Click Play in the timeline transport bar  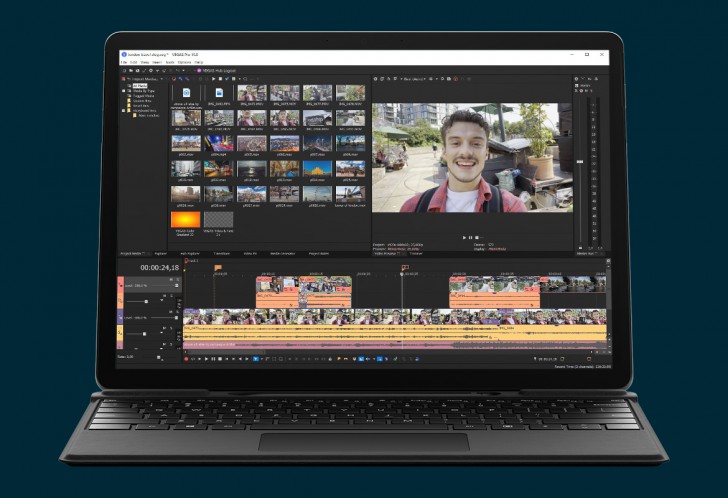(x=206, y=359)
